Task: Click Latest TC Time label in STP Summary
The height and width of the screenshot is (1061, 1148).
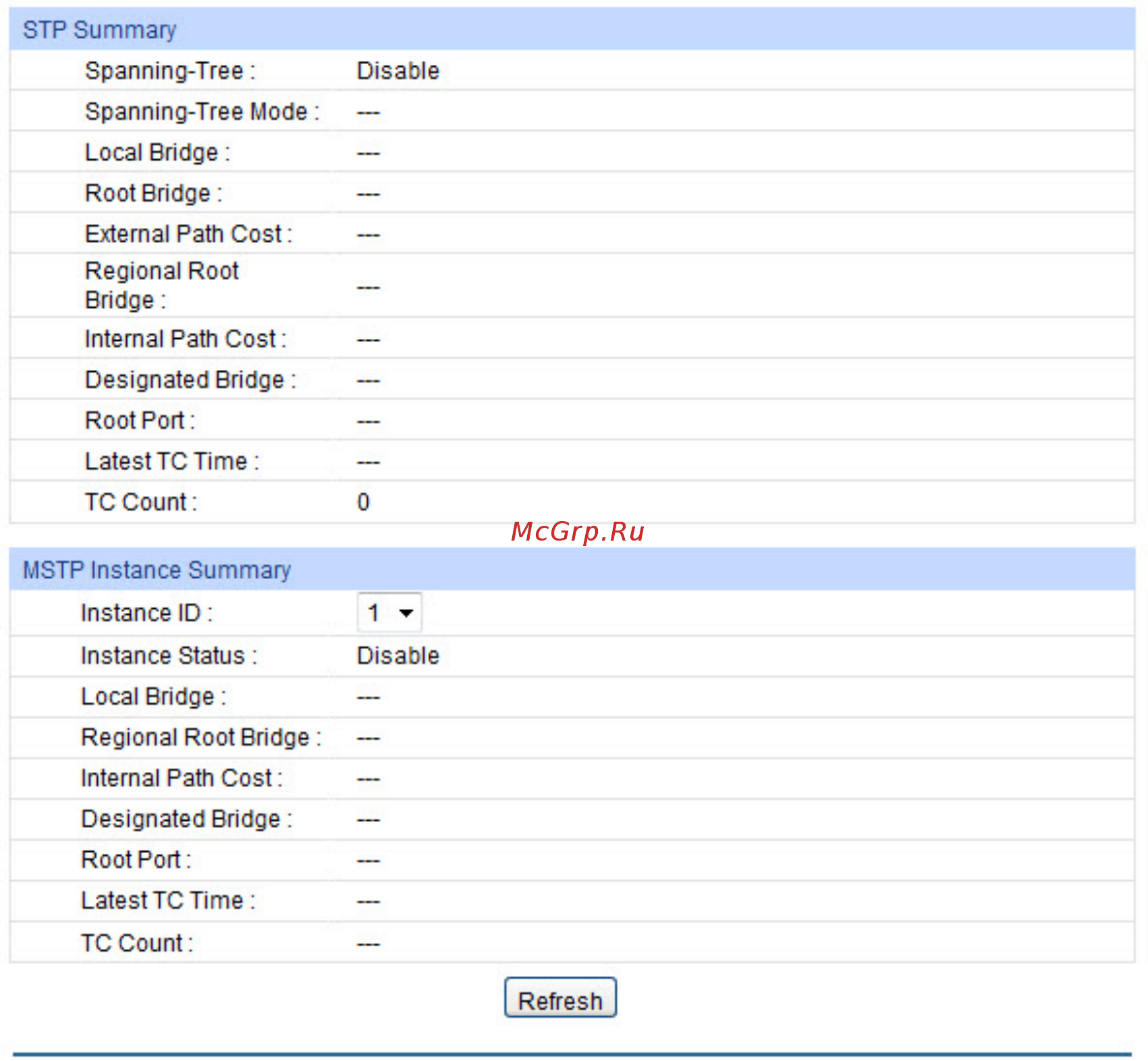Action: click(x=172, y=461)
